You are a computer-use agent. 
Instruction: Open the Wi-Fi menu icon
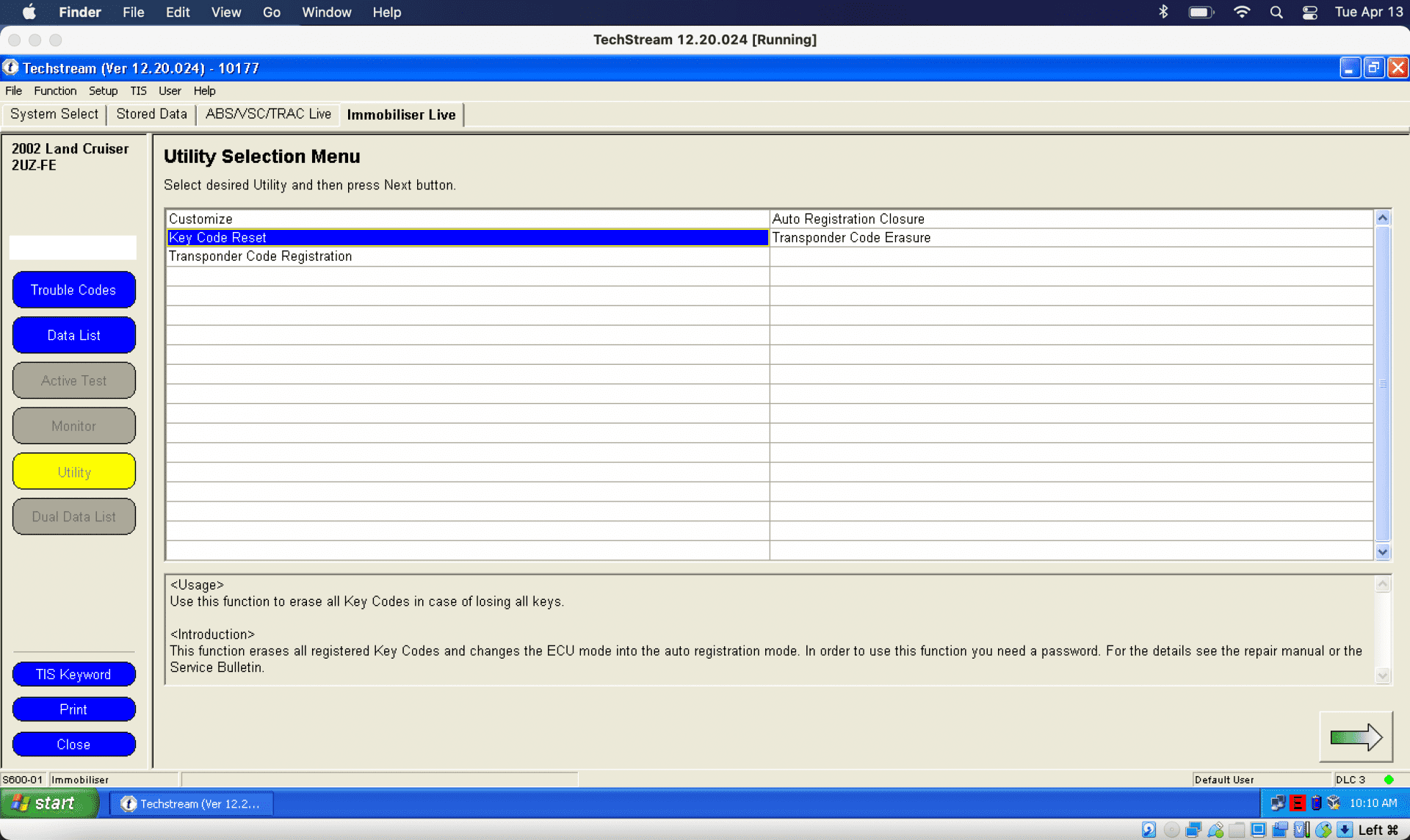pos(1242,12)
